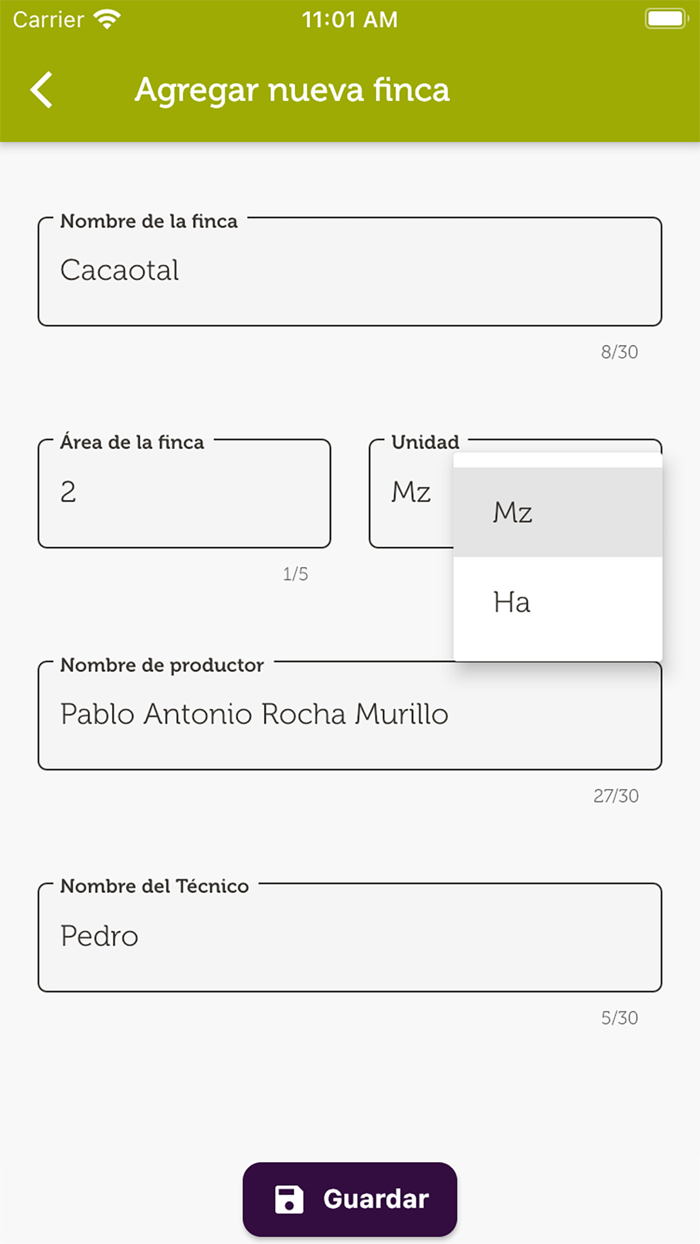Select the Nombre del Técnico text field
Screen dimensions: 700x1244
[350, 936]
